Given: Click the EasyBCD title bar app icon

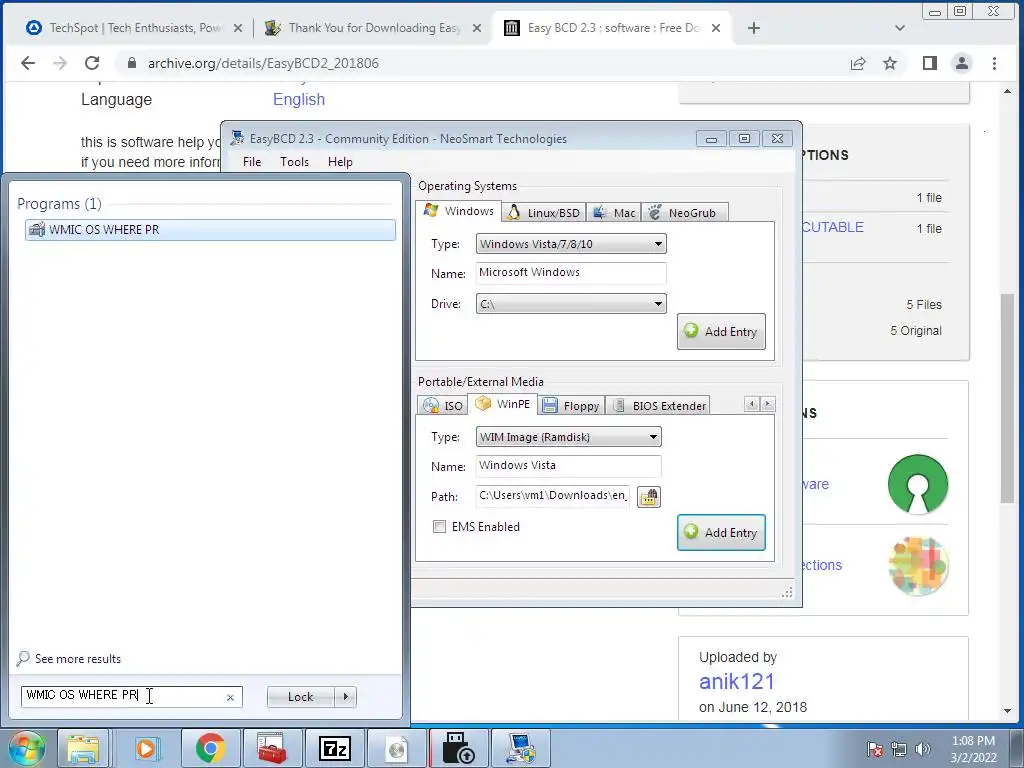Looking at the screenshot, I should pos(237,138).
